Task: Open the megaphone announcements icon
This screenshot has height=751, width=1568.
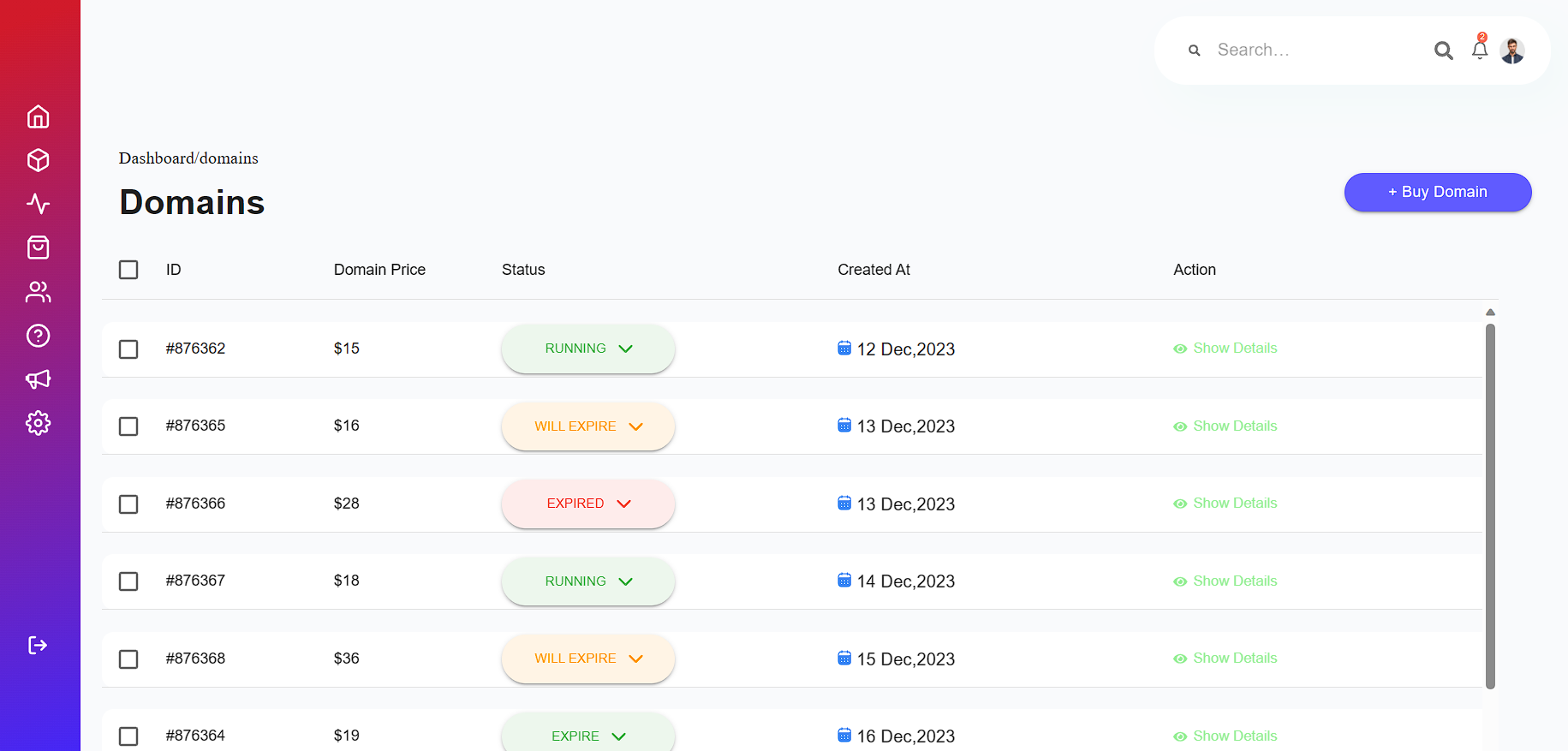Action: click(x=39, y=379)
